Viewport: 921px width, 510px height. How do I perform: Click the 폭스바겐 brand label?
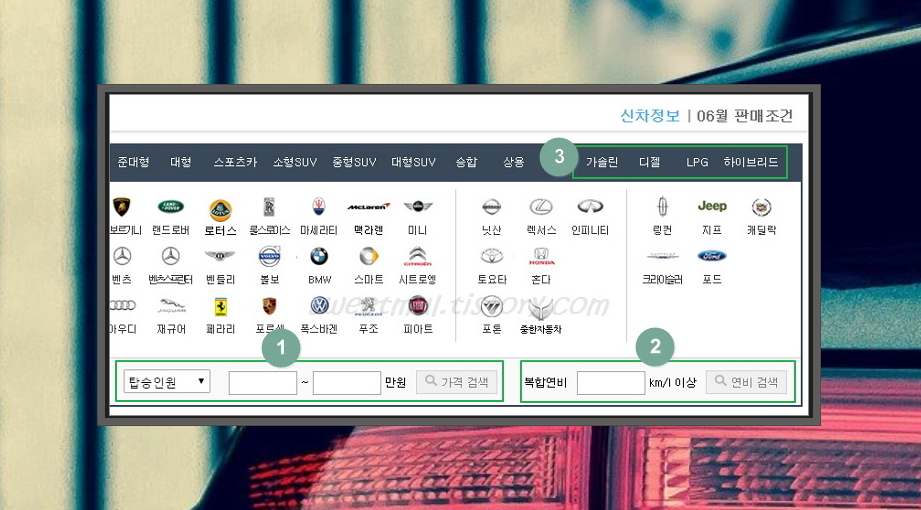coord(319,329)
